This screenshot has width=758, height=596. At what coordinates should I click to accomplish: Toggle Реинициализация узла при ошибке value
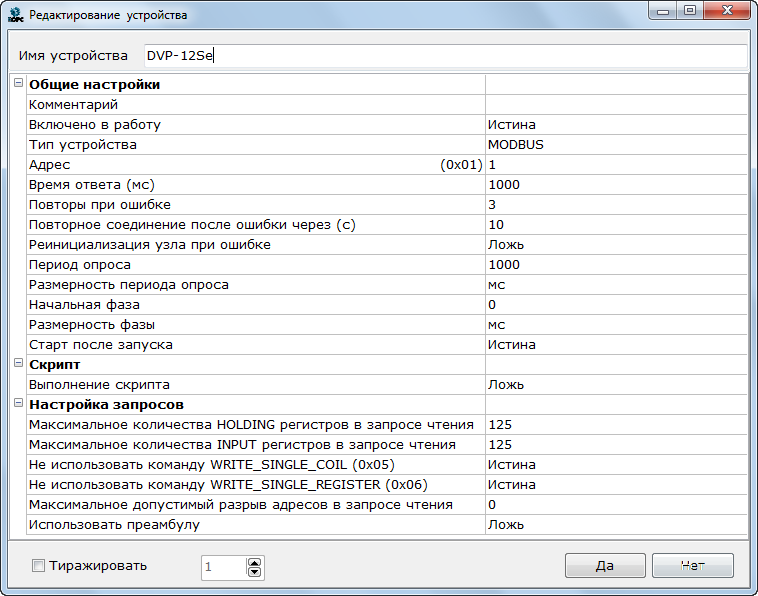coord(615,245)
